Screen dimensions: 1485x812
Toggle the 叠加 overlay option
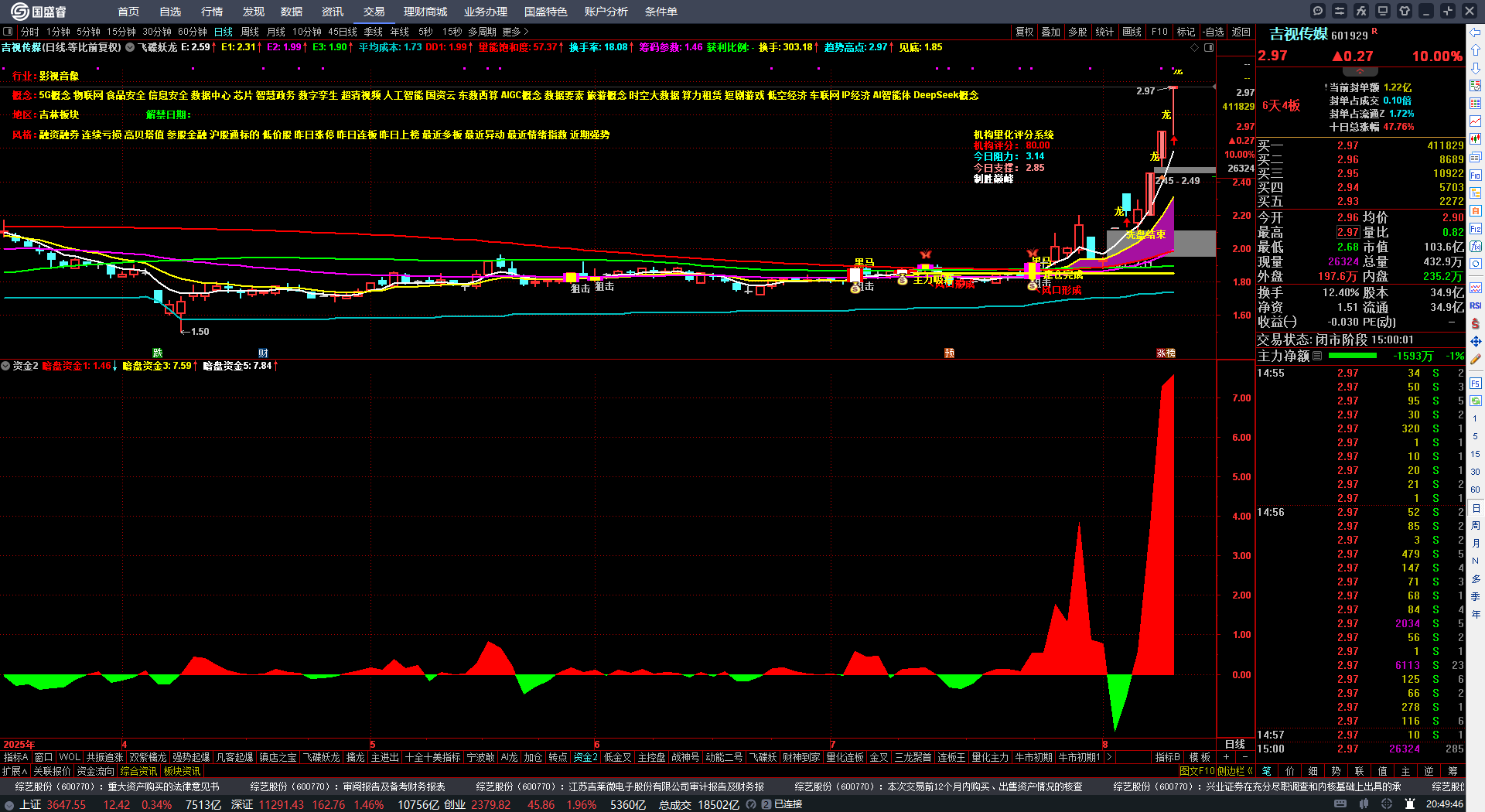1050,32
